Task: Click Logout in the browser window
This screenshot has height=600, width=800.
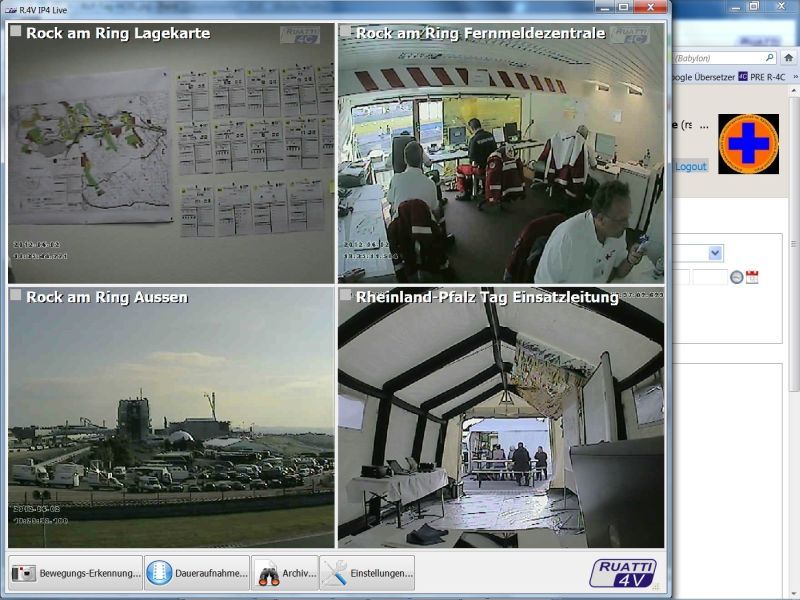Action: coord(691,166)
